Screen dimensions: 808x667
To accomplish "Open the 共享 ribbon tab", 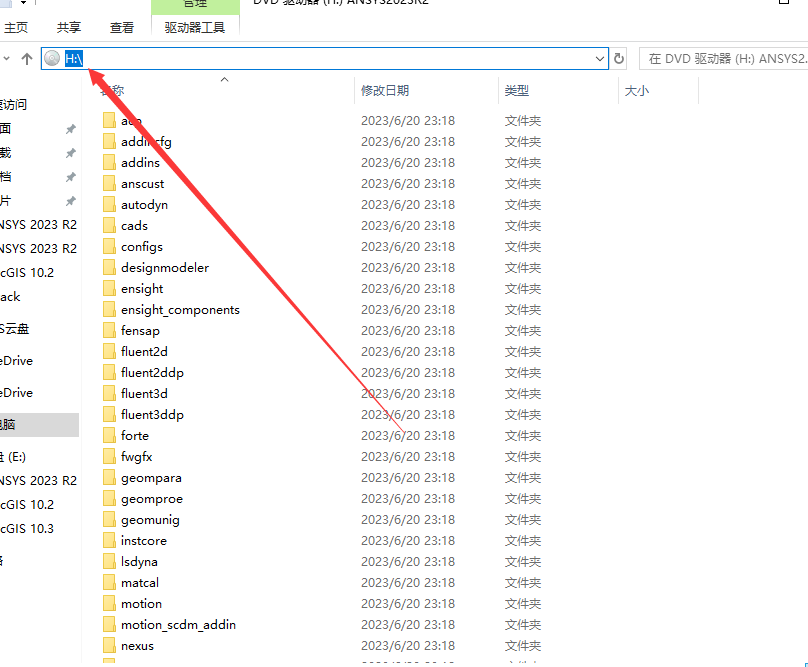I will point(69,28).
